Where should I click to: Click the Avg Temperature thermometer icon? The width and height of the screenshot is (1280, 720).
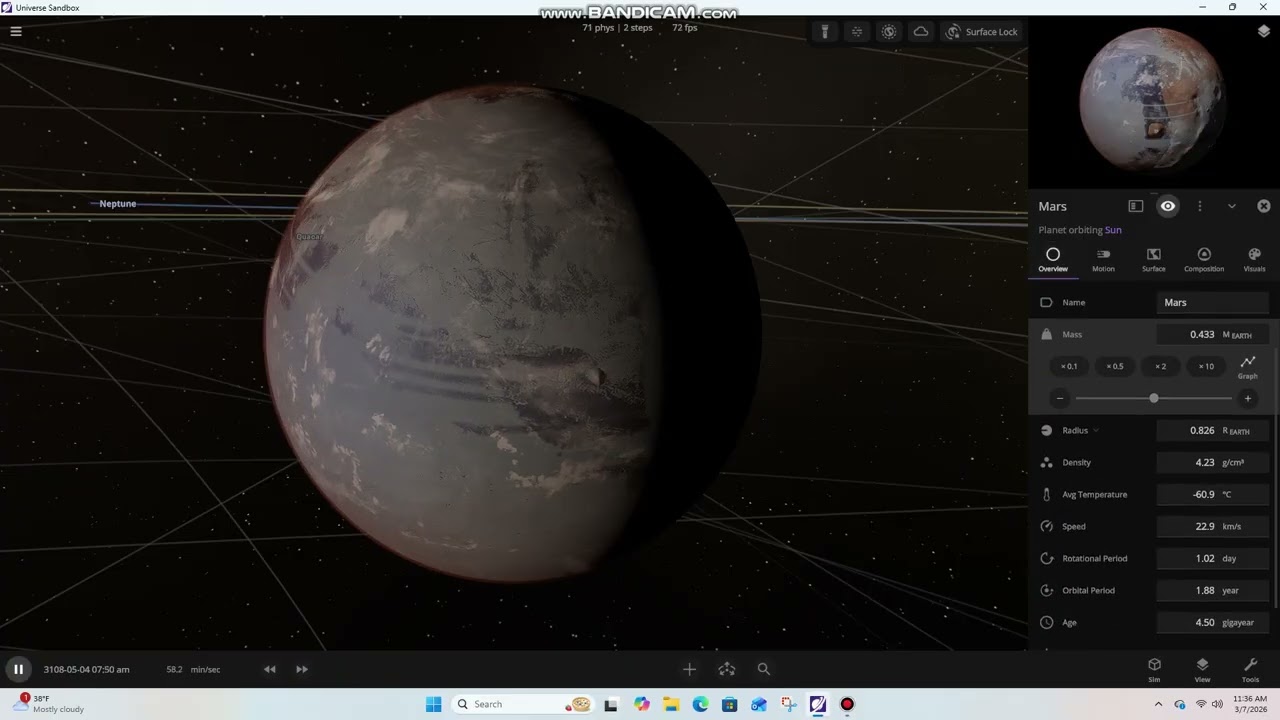tap(1046, 494)
